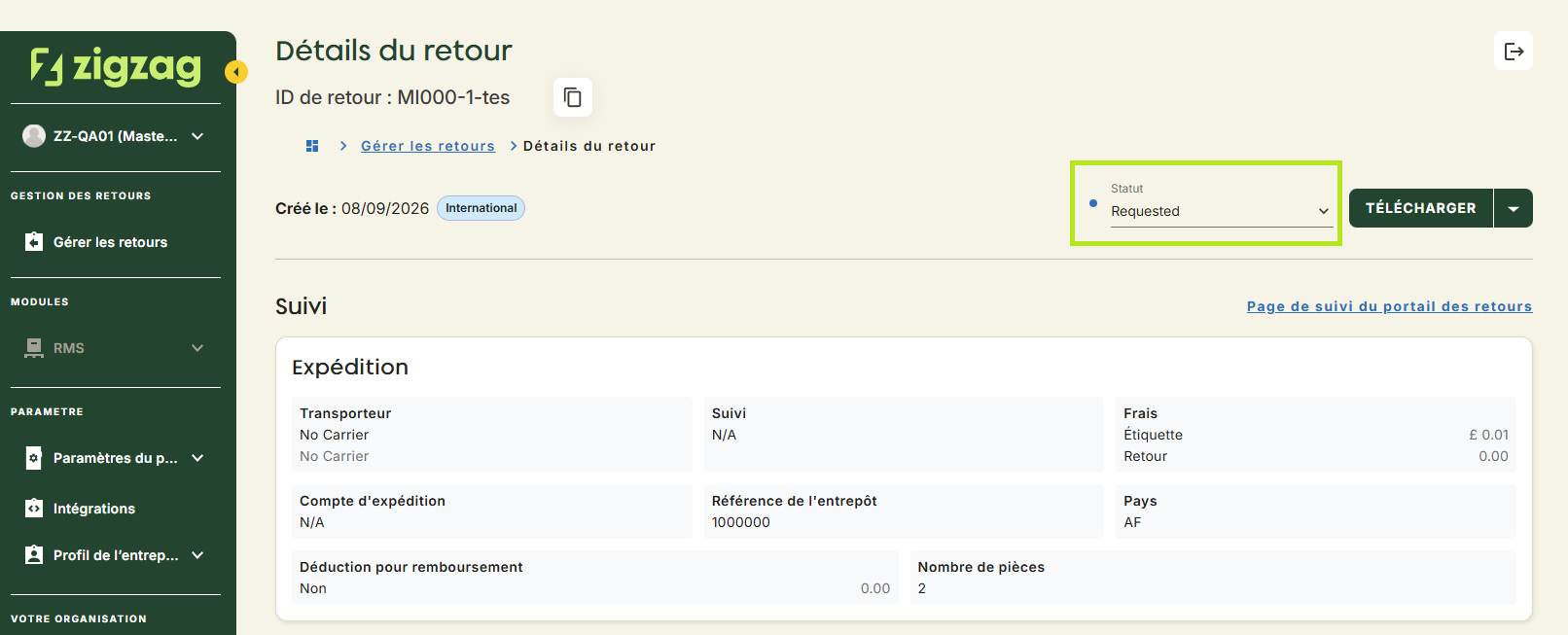Click VOTRE ORGANISATION sidebar heading
Image resolution: width=1568 pixels, height=635 pixels.
pyautogui.click(x=79, y=618)
